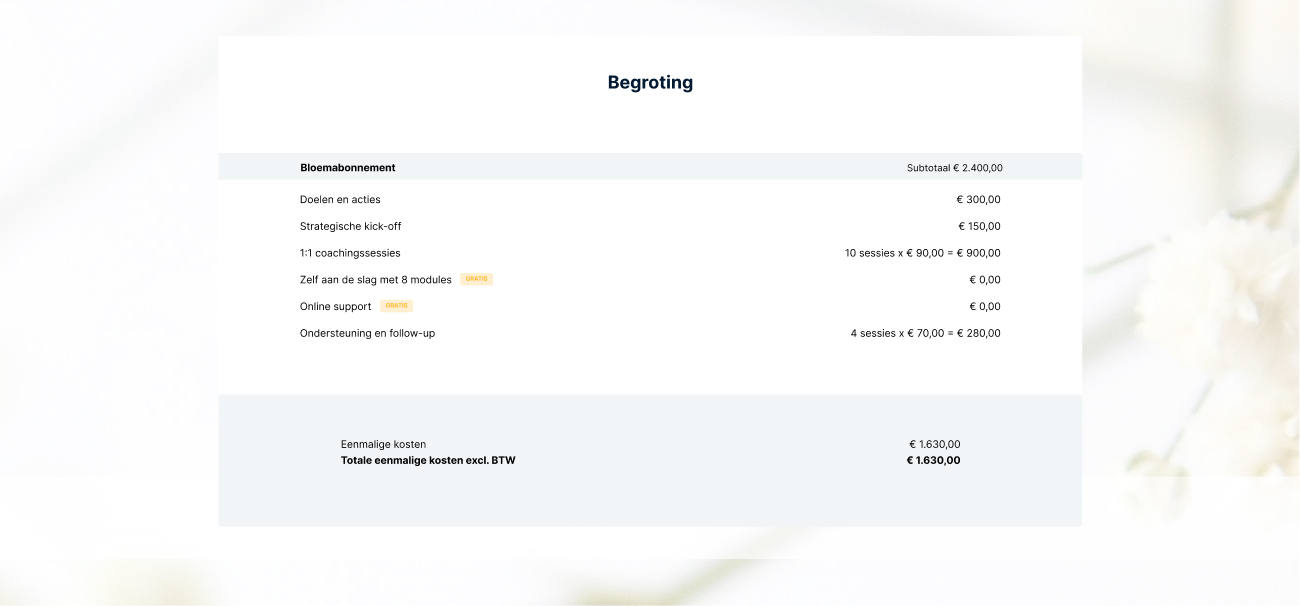
Task: Select the Eenmalige kosten label
Action: tap(383, 445)
